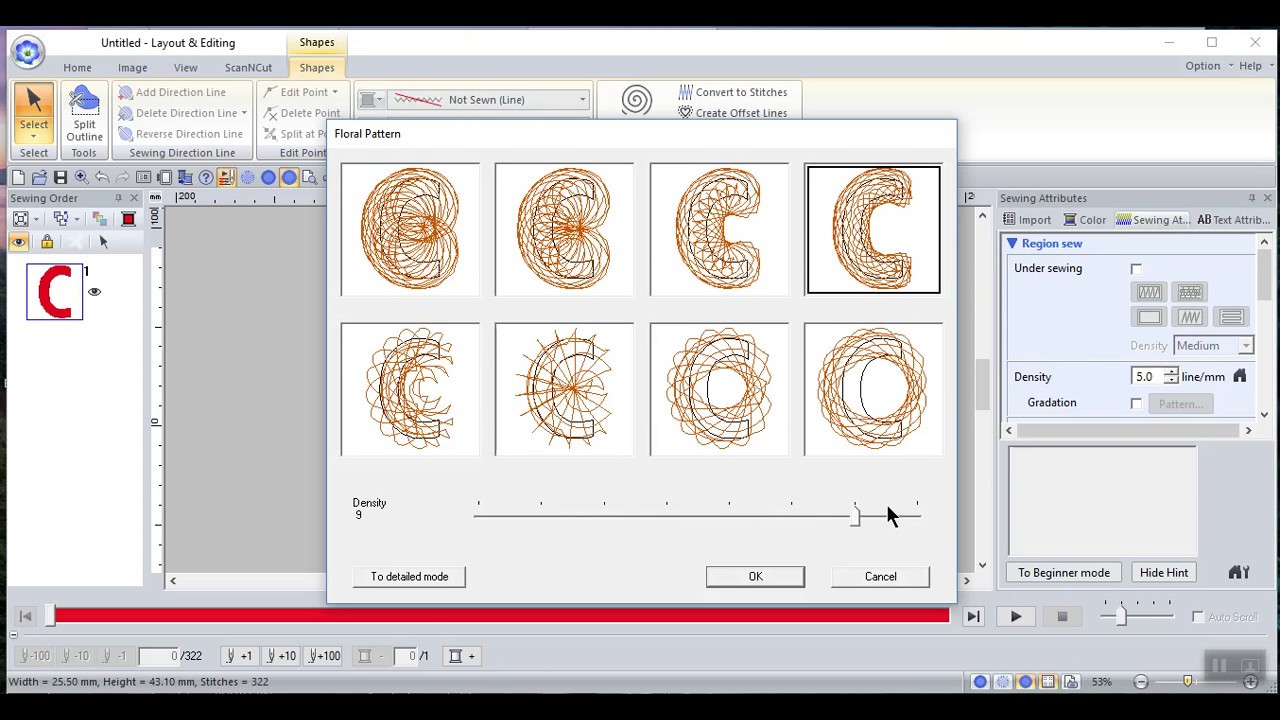The width and height of the screenshot is (1280, 720).
Task: Toggle the Auto Scroll checkbox
Action: [x=1198, y=617]
